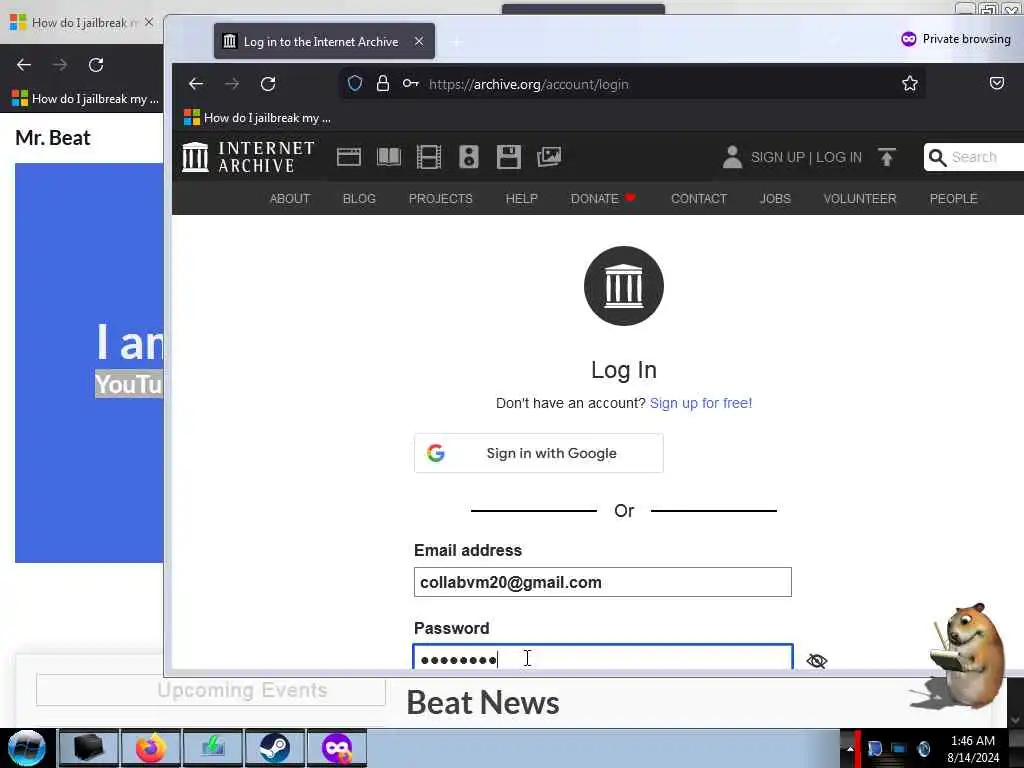Click the Password input field
This screenshot has width=1024, height=768.
point(603,658)
